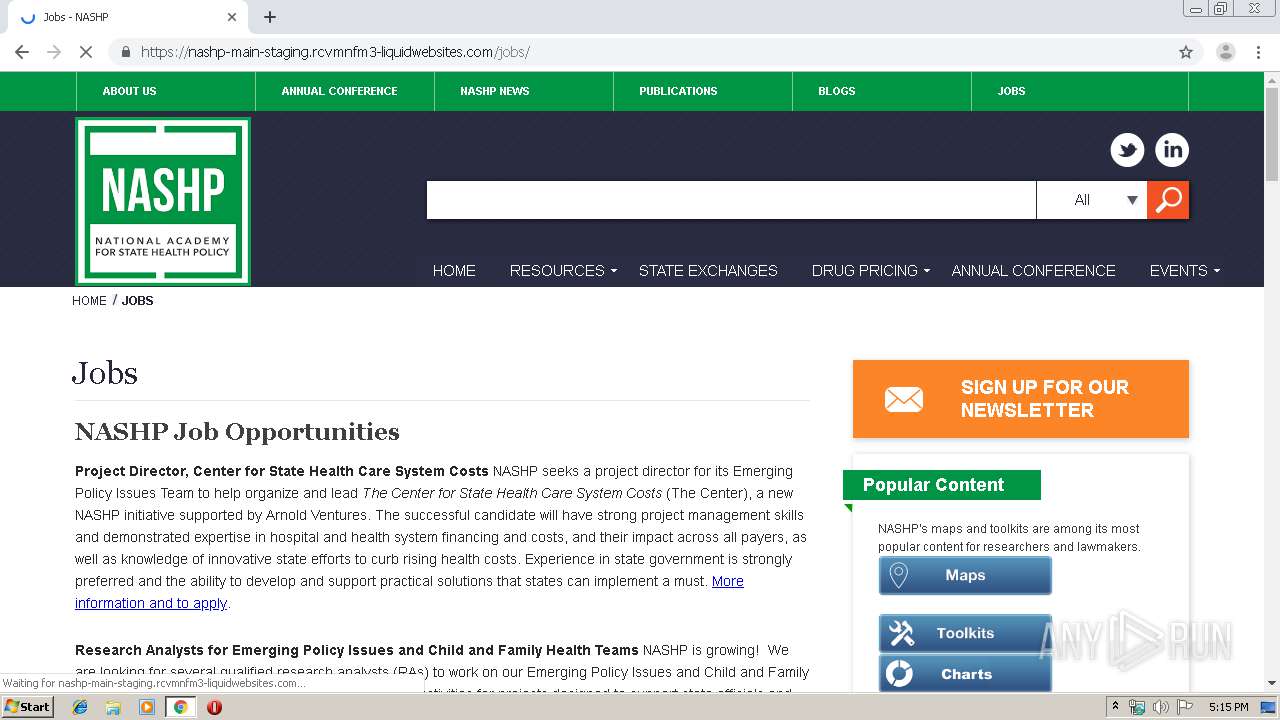This screenshot has height=720, width=1280.
Task: Close the Jobs - NASHP tab
Action: tap(232, 17)
